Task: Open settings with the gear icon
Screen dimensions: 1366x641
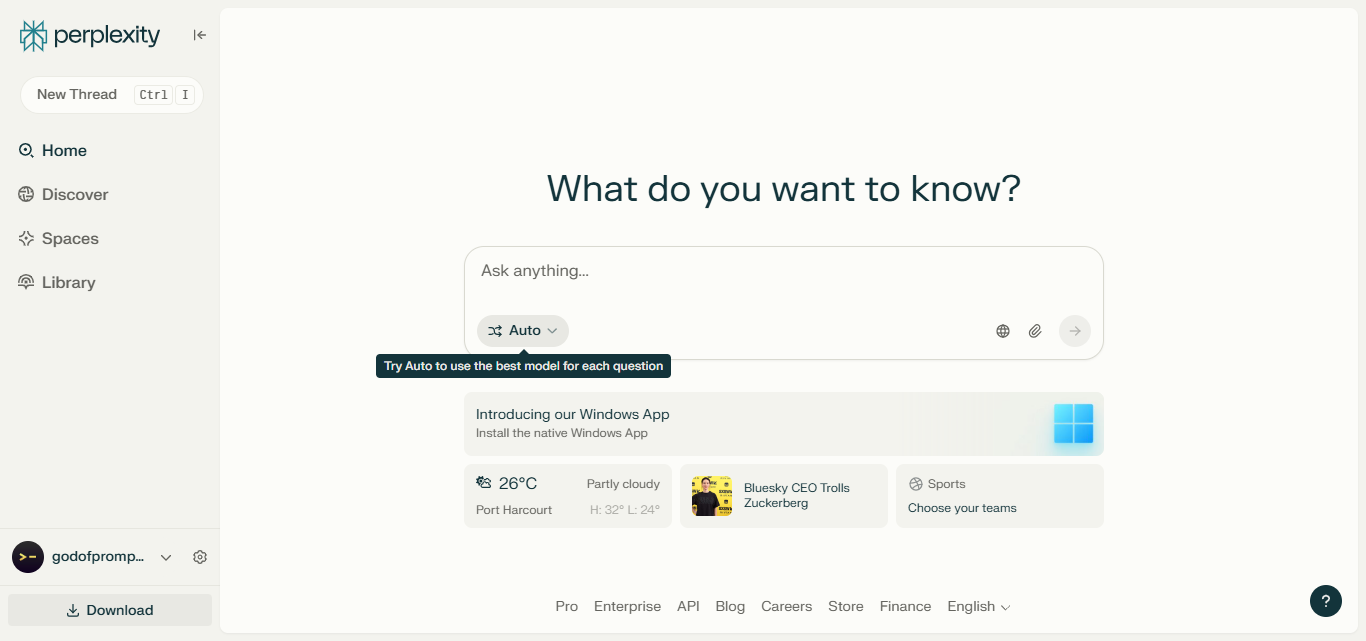Action: click(x=199, y=557)
